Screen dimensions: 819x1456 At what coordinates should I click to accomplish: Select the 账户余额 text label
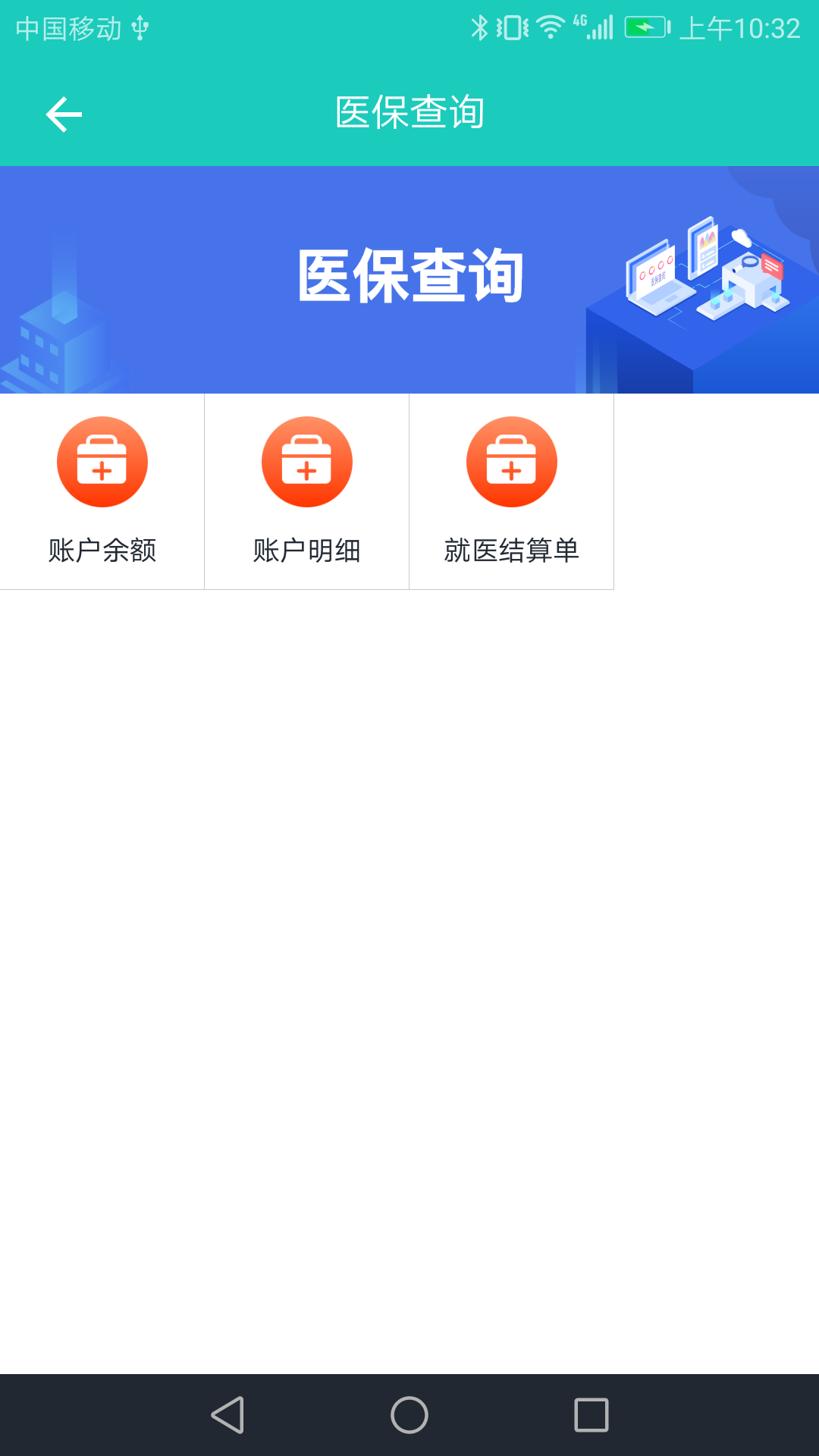102,550
